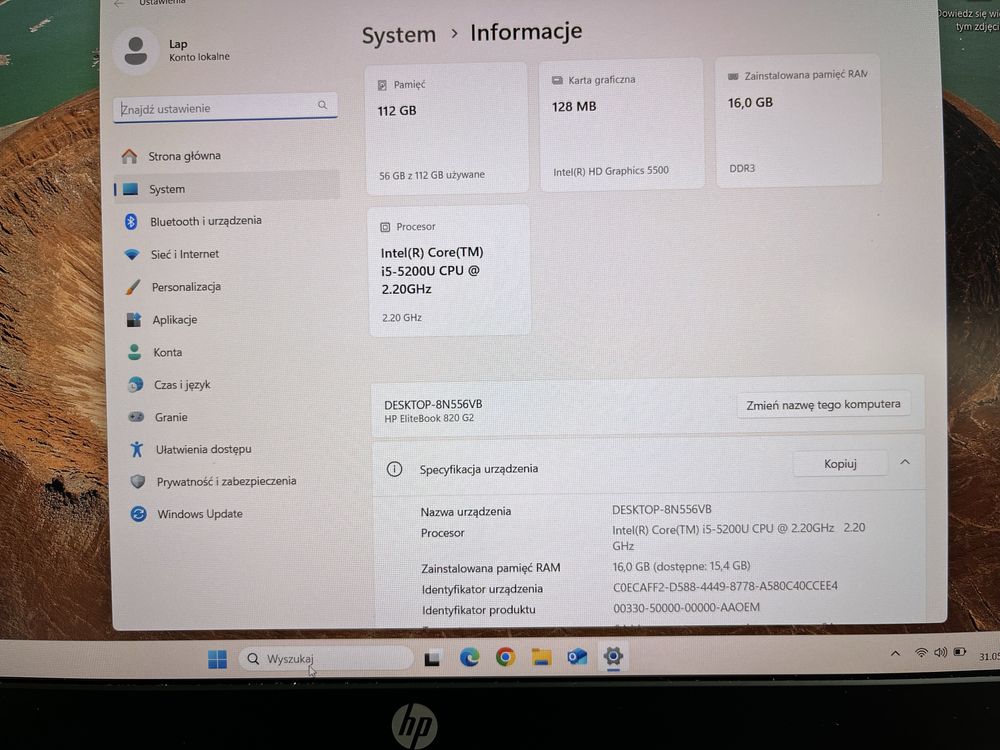
Task: Click the Bluetooth icon in sidebar
Action: (x=131, y=221)
